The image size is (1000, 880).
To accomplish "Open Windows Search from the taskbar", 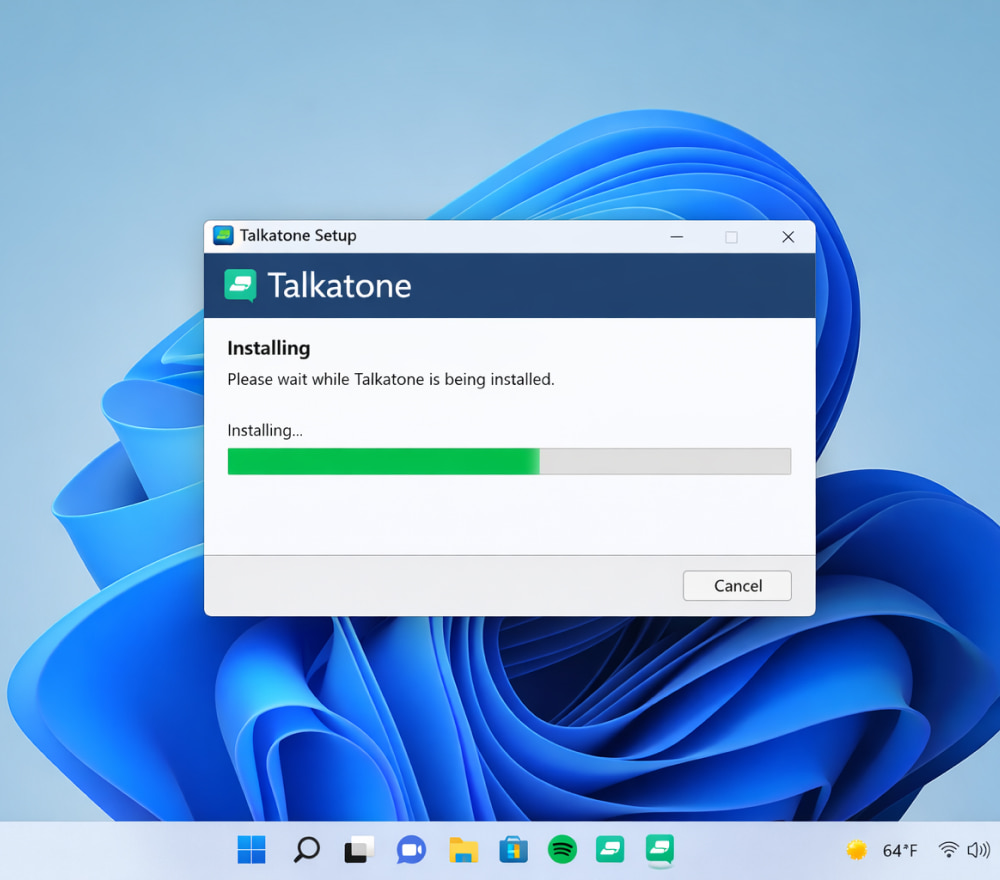I will [x=305, y=849].
